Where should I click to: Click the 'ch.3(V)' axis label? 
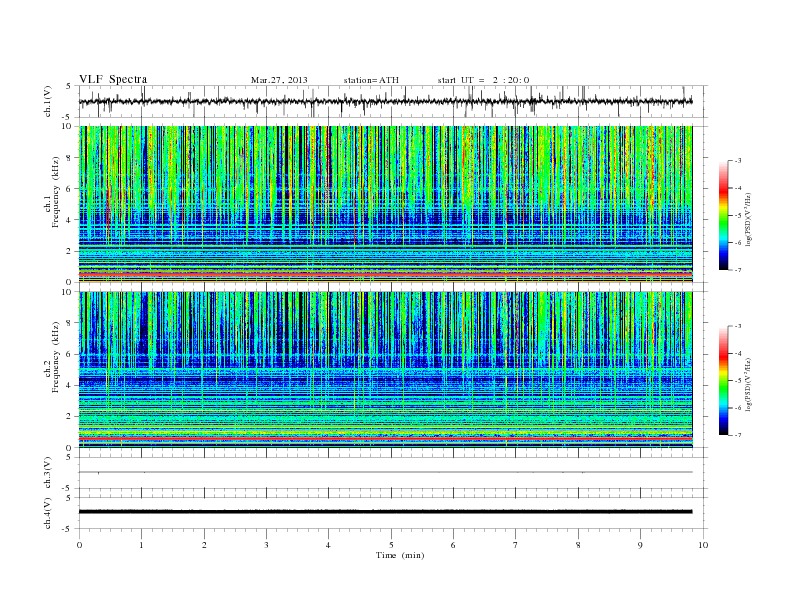pos(48,473)
